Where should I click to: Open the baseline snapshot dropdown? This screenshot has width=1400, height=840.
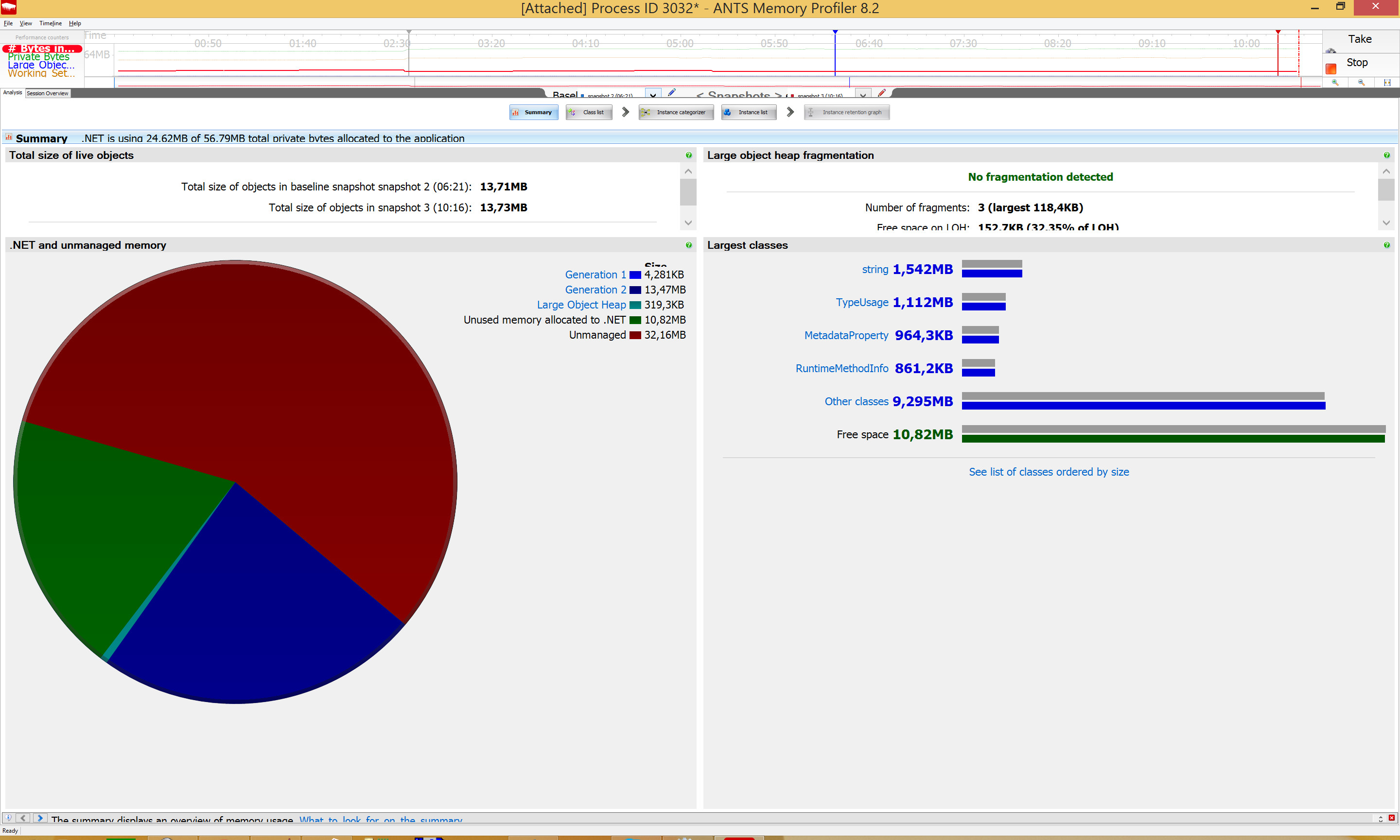pos(653,94)
